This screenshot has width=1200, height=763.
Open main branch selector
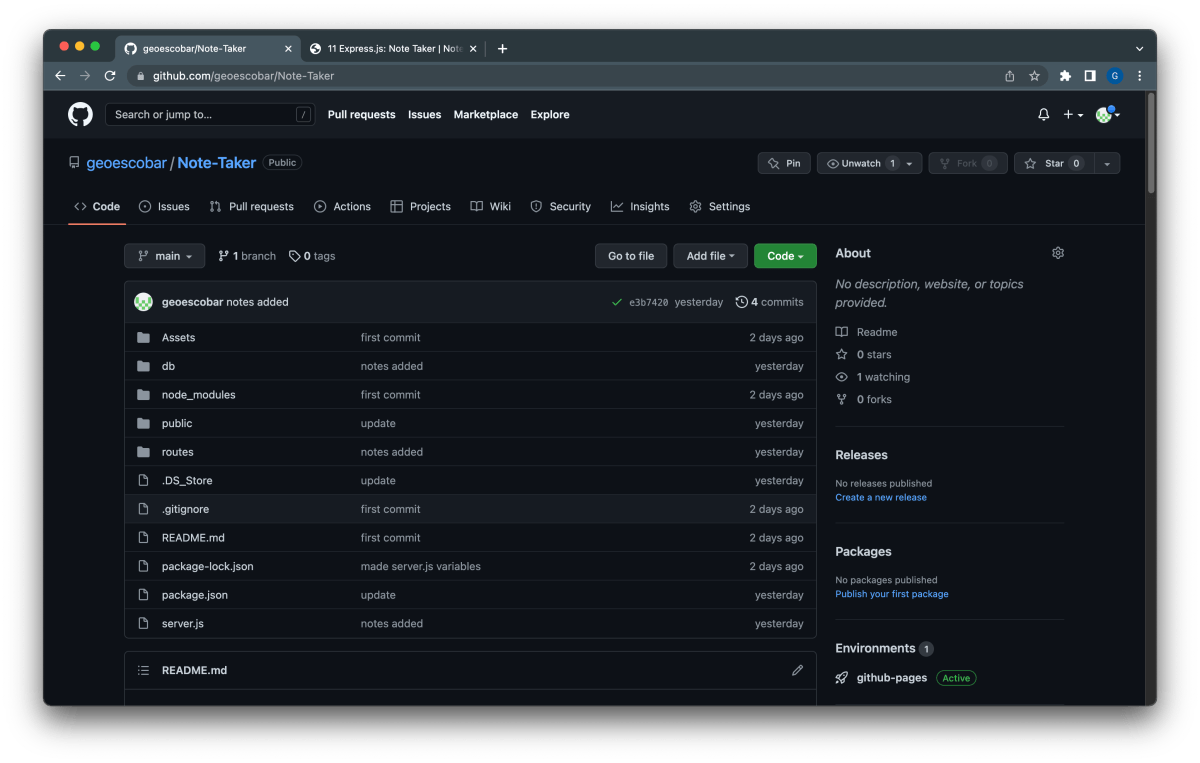click(x=164, y=256)
